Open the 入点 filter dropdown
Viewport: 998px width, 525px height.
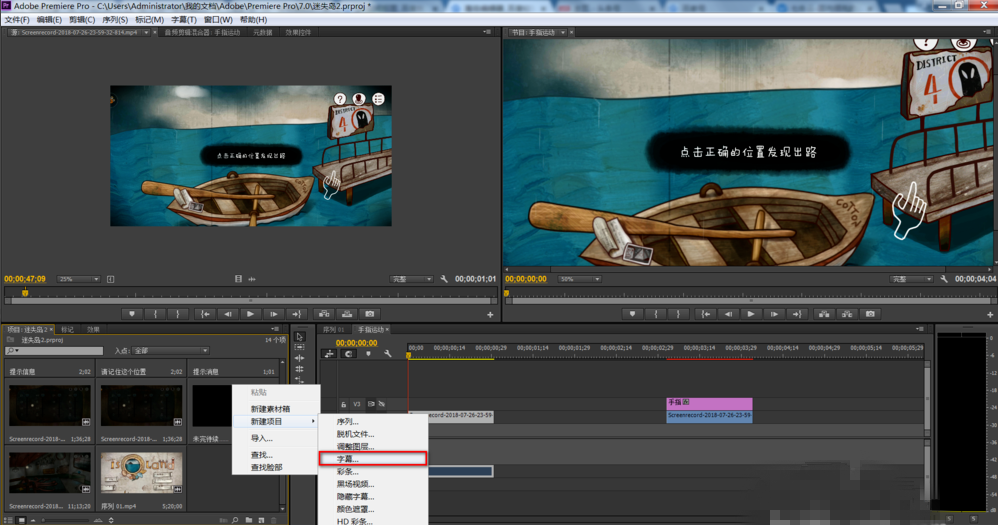tap(170, 351)
